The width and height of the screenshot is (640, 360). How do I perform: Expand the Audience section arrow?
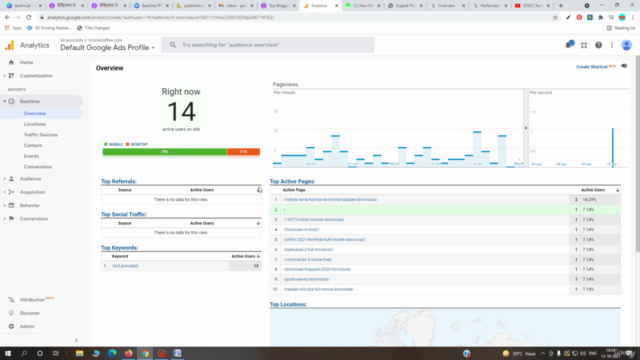[x=4, y=179]
